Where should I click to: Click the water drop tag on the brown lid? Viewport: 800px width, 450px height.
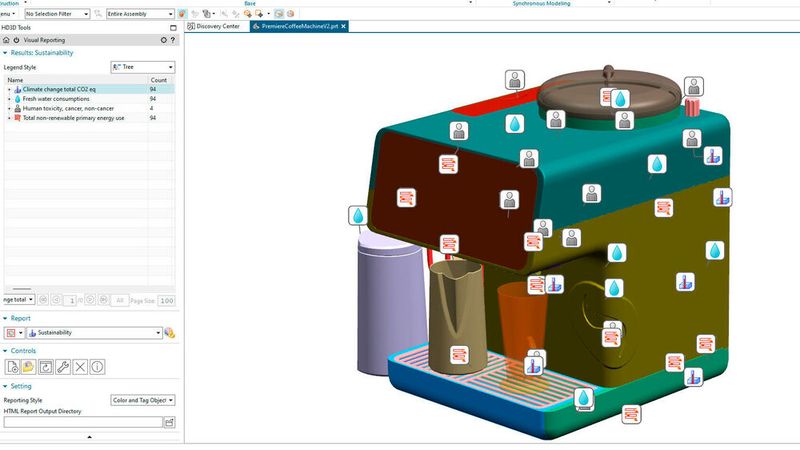coord(620,99)
